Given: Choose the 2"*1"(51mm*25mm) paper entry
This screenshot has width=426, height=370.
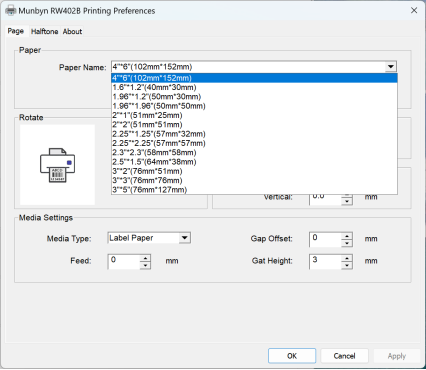Looking at the screenshot, I should click(254, 115).
